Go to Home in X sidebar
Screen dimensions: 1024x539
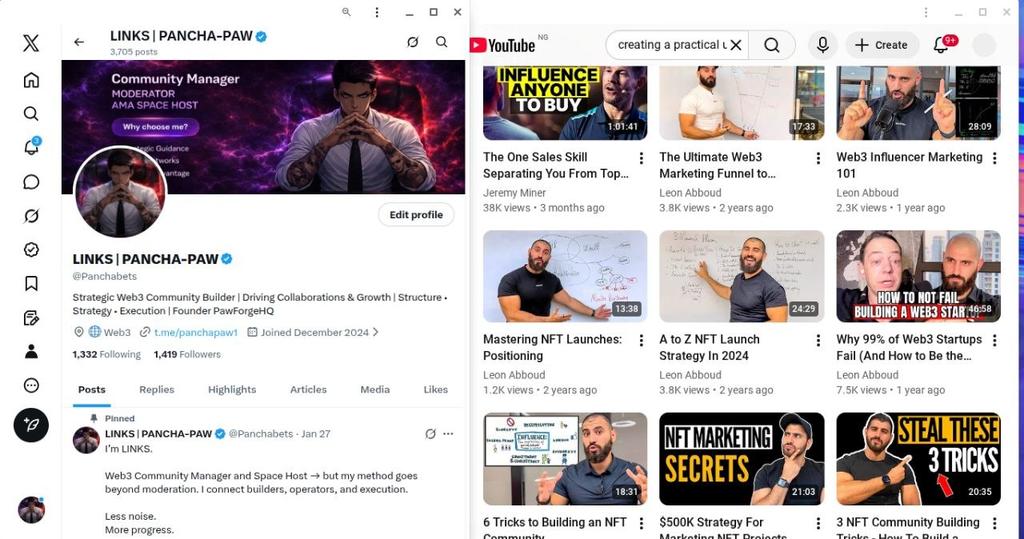click(31, 80)
